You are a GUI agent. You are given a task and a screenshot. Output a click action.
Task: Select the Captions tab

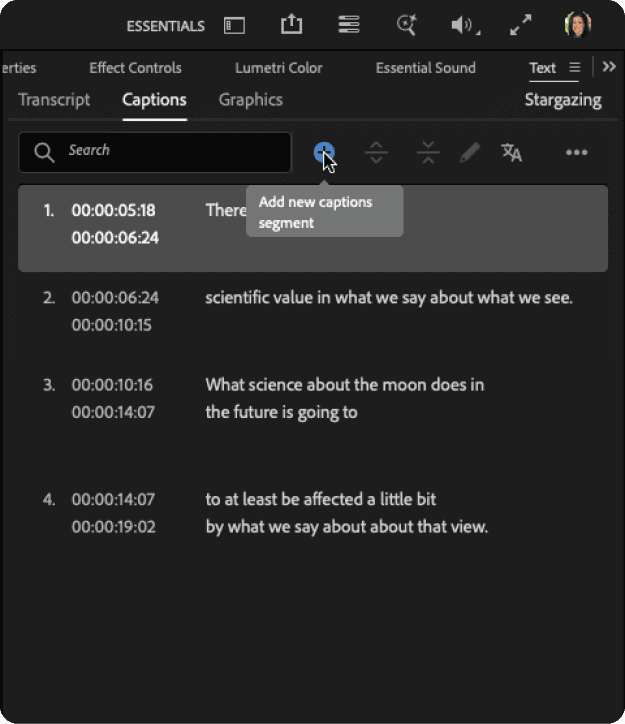pos(154,100)
